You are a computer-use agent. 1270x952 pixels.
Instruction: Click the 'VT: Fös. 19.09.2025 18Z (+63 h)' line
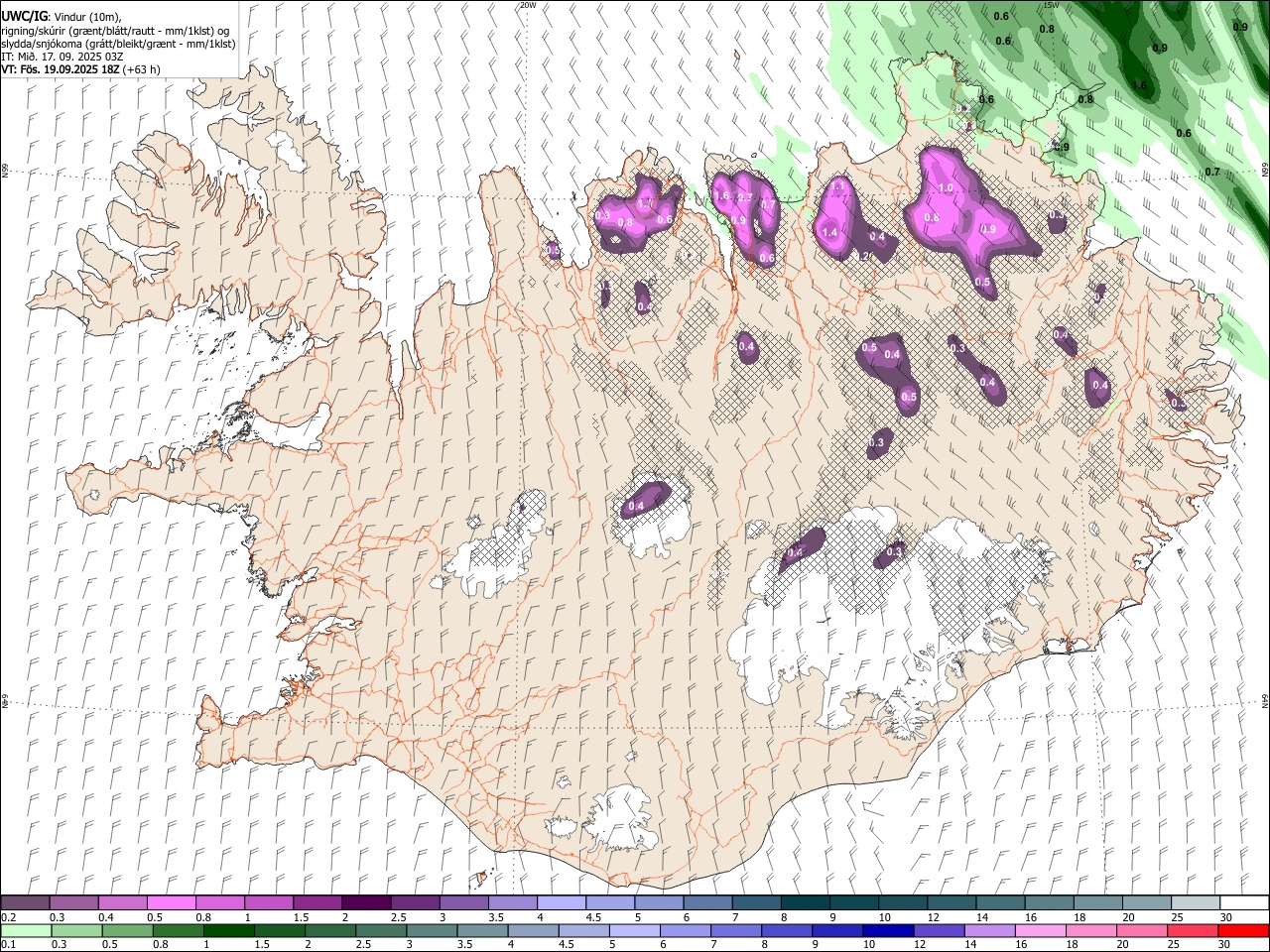pos(80,69)
